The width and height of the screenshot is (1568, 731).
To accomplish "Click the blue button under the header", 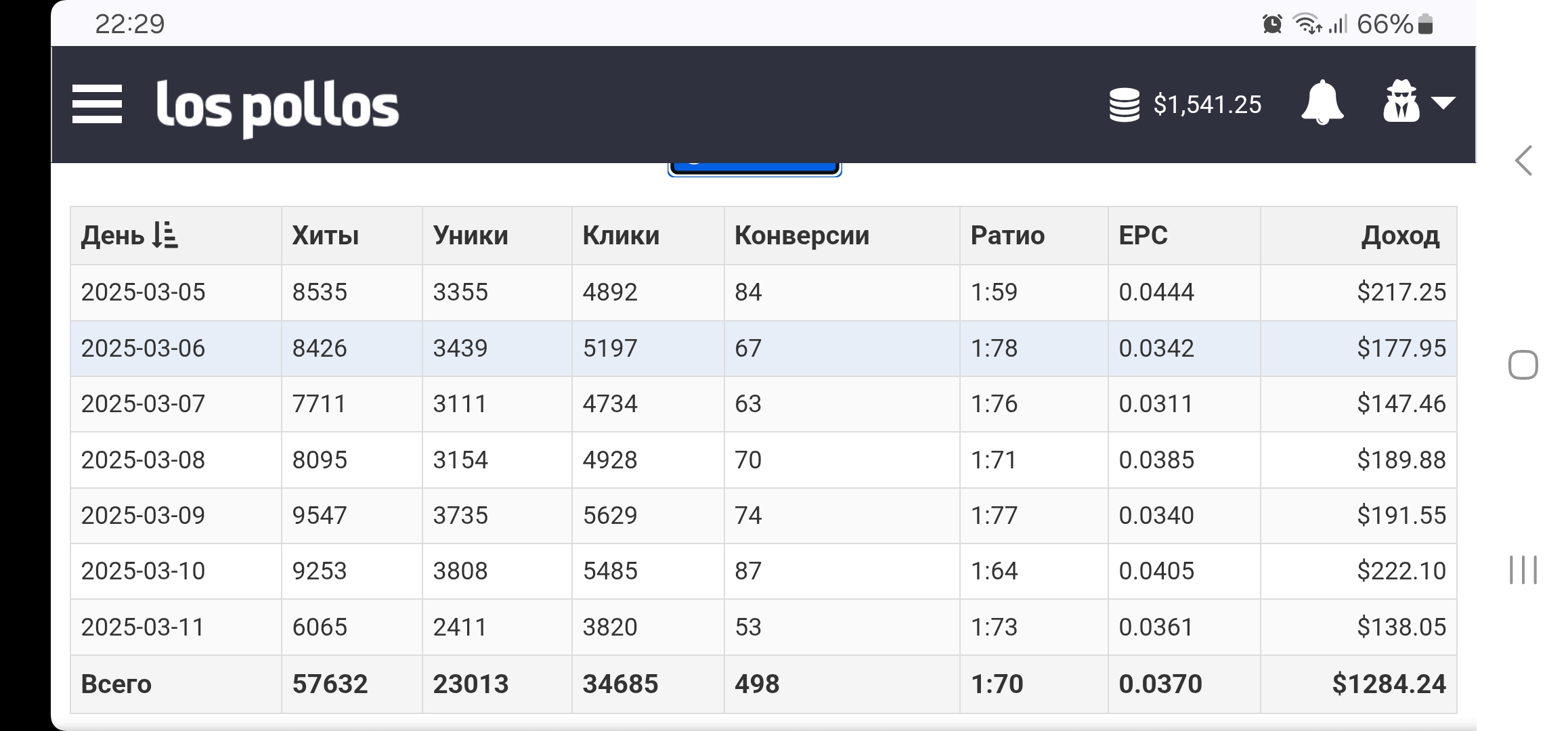I will click(x=755, y=169).
